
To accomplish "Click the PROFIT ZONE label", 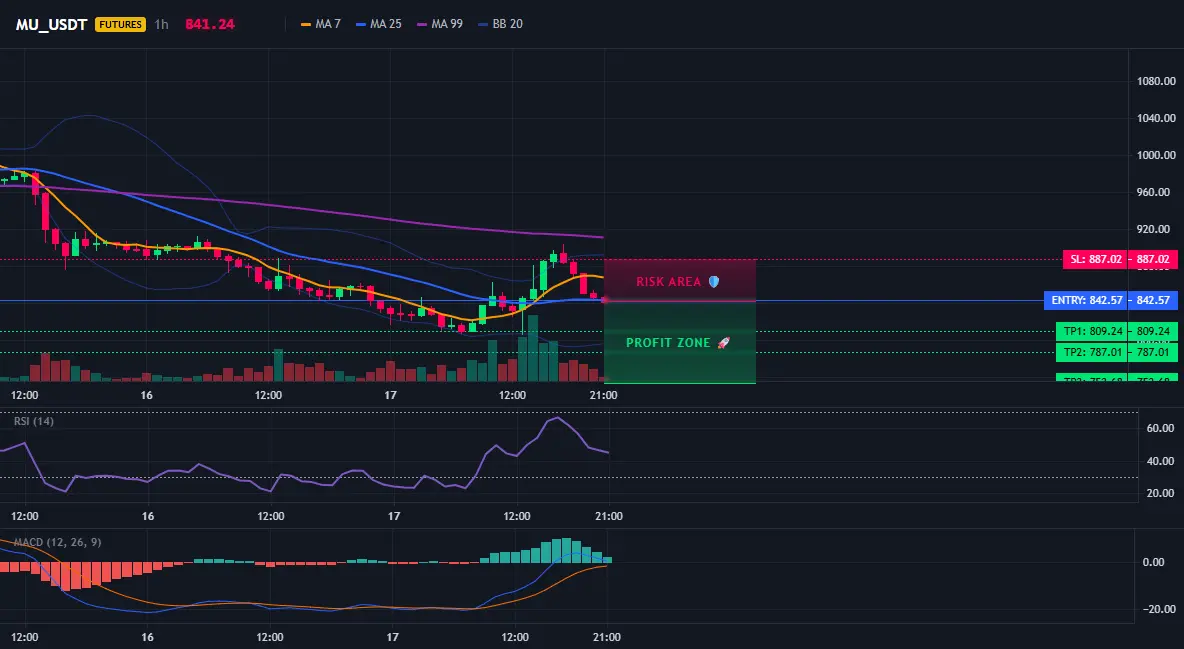I will tap(678, 343).
